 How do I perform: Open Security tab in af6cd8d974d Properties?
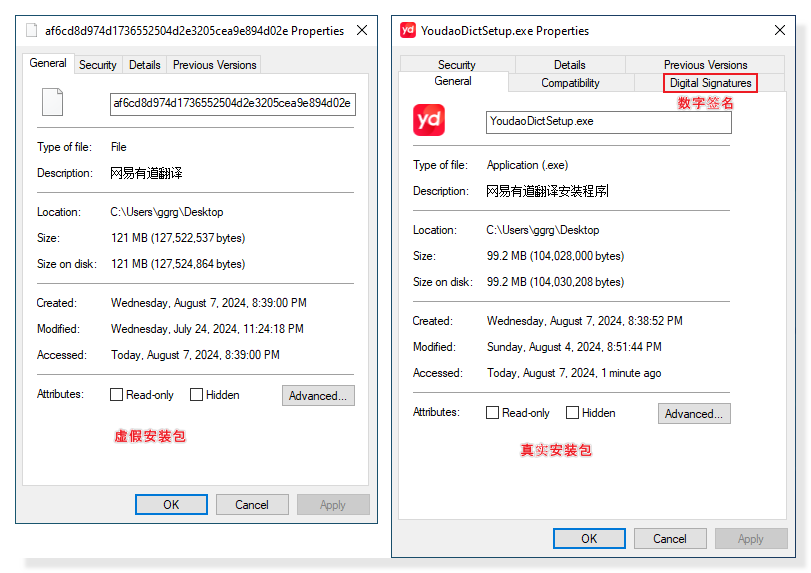98,65
